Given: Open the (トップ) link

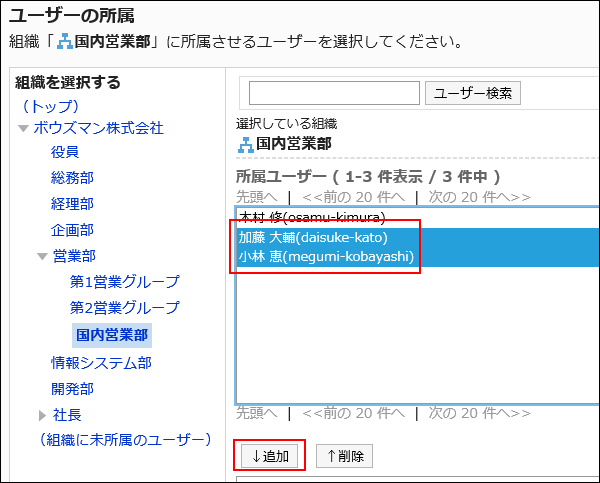Looking at the screenshot, I should [50, 105].
